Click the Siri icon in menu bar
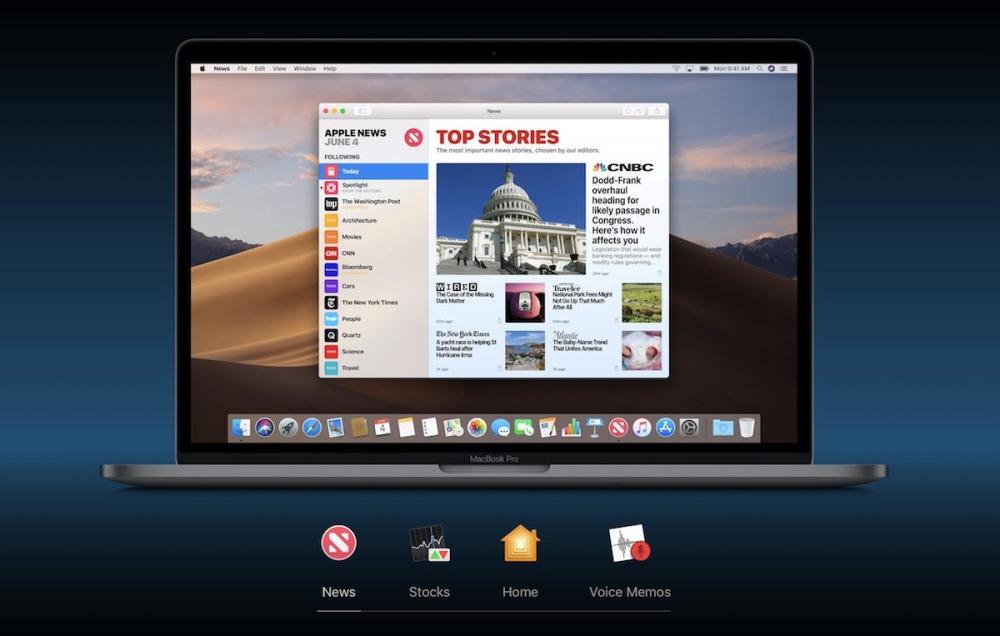 tap(771, 68)
